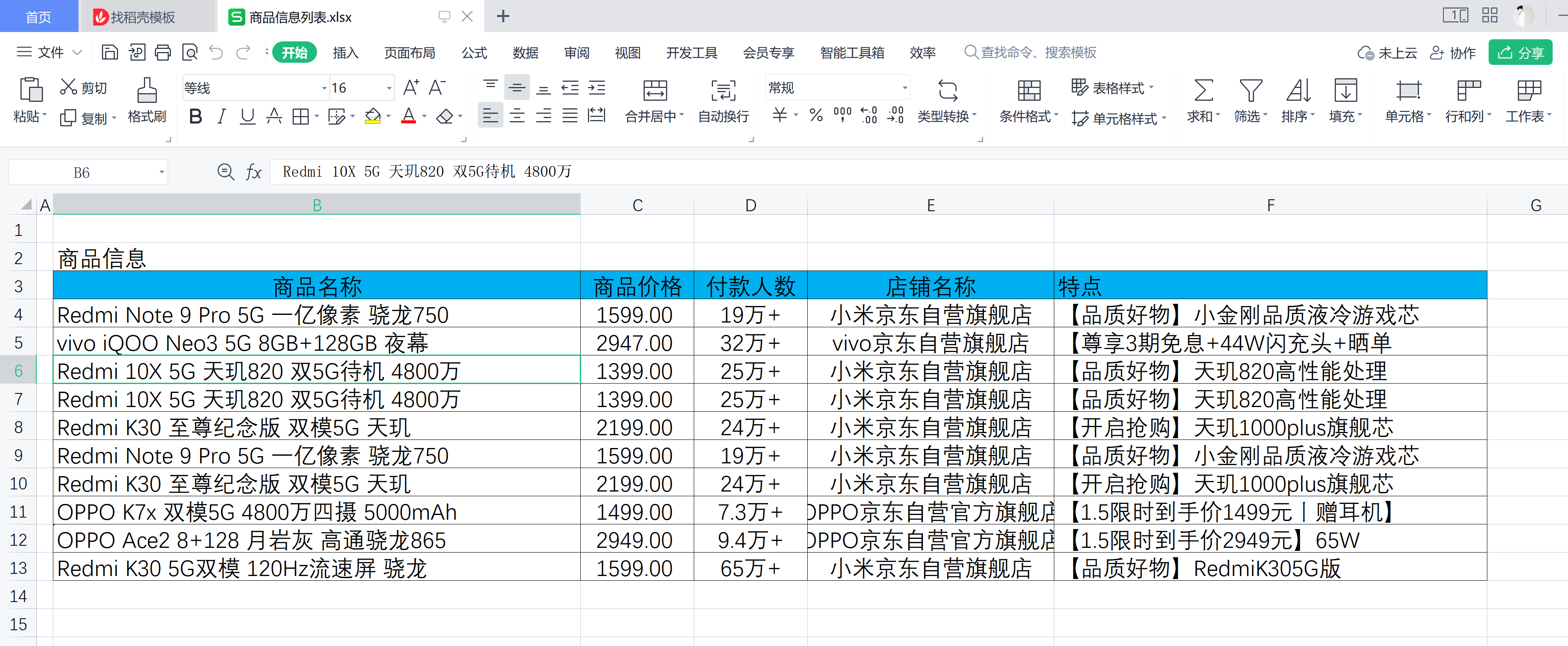Toggle Bold formatting
Viewport: 1568px width, 646px height.
click(x=195, y=116)
